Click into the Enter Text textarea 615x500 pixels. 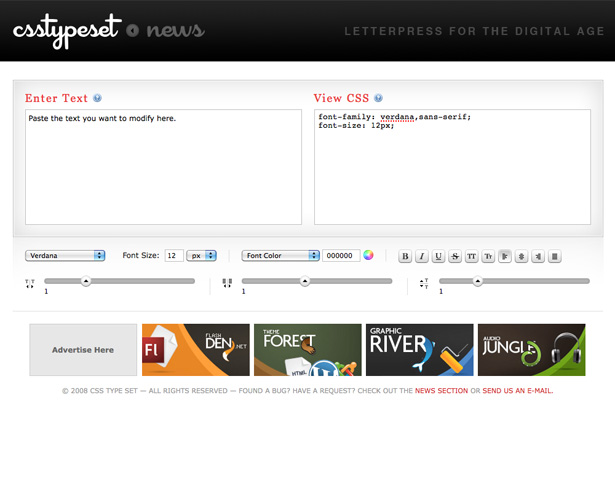point(164,167)
